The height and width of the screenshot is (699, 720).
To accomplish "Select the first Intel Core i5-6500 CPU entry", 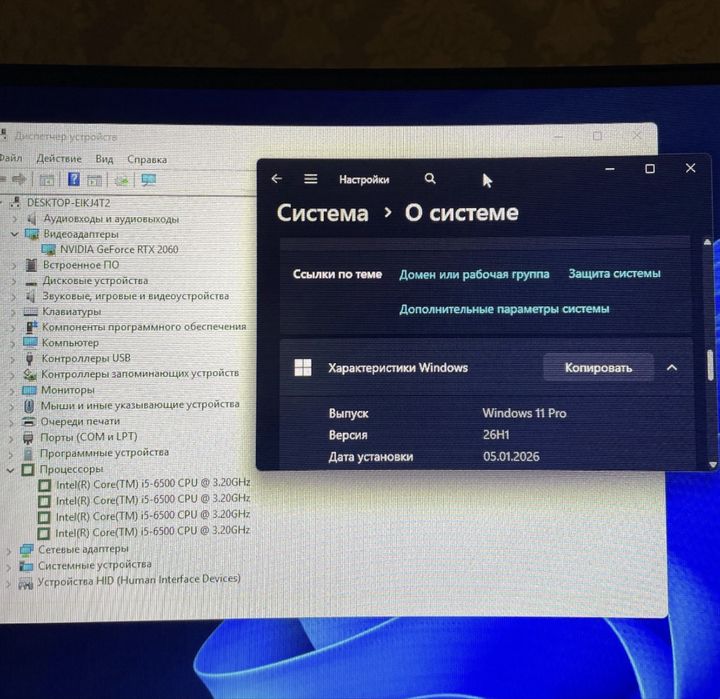I will (x=153, y=483).
